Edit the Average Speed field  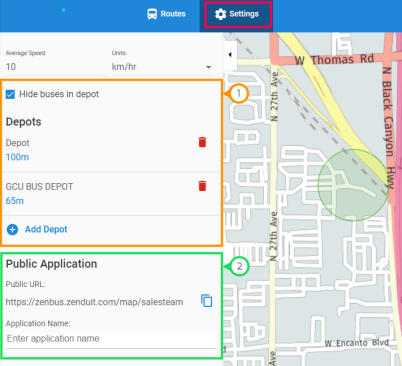coord(56,67)
